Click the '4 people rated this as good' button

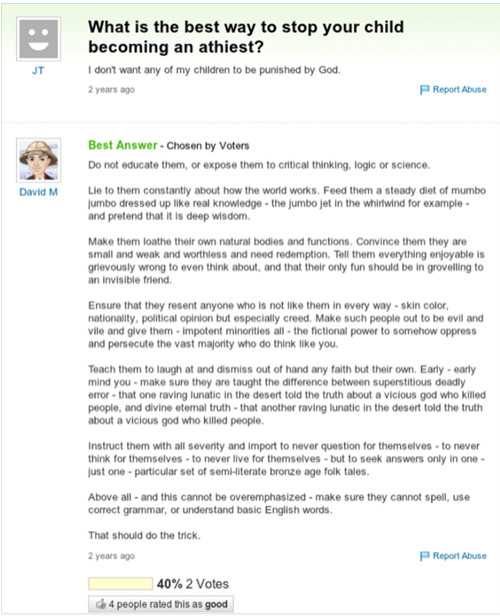click(161, 604)
